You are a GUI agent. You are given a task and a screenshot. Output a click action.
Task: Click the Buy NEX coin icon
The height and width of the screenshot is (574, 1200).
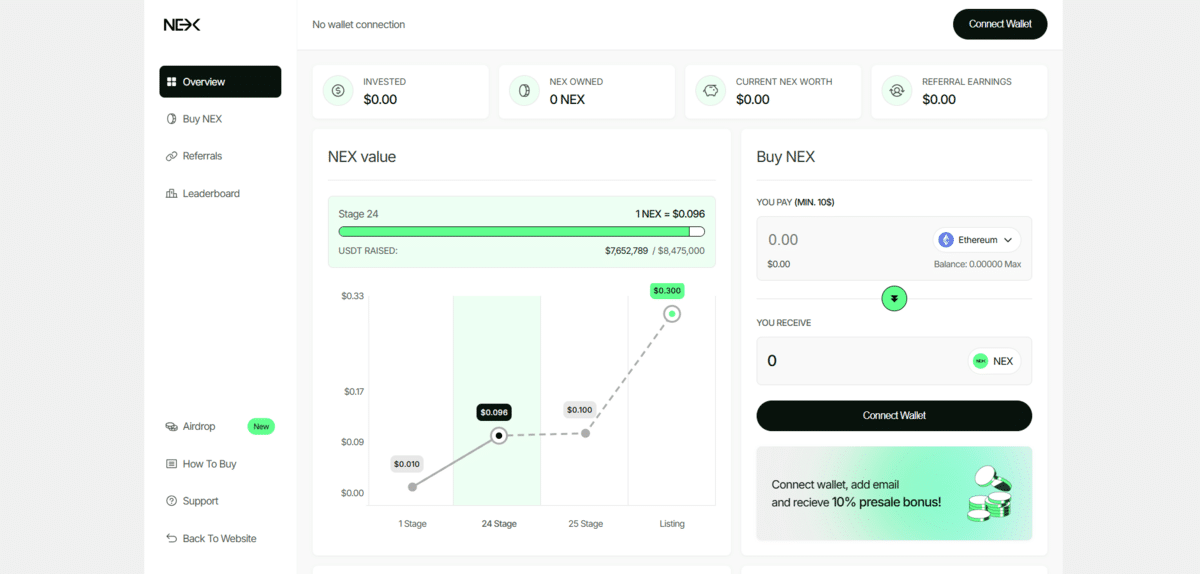pyautogui.click(x=172, y=119)
